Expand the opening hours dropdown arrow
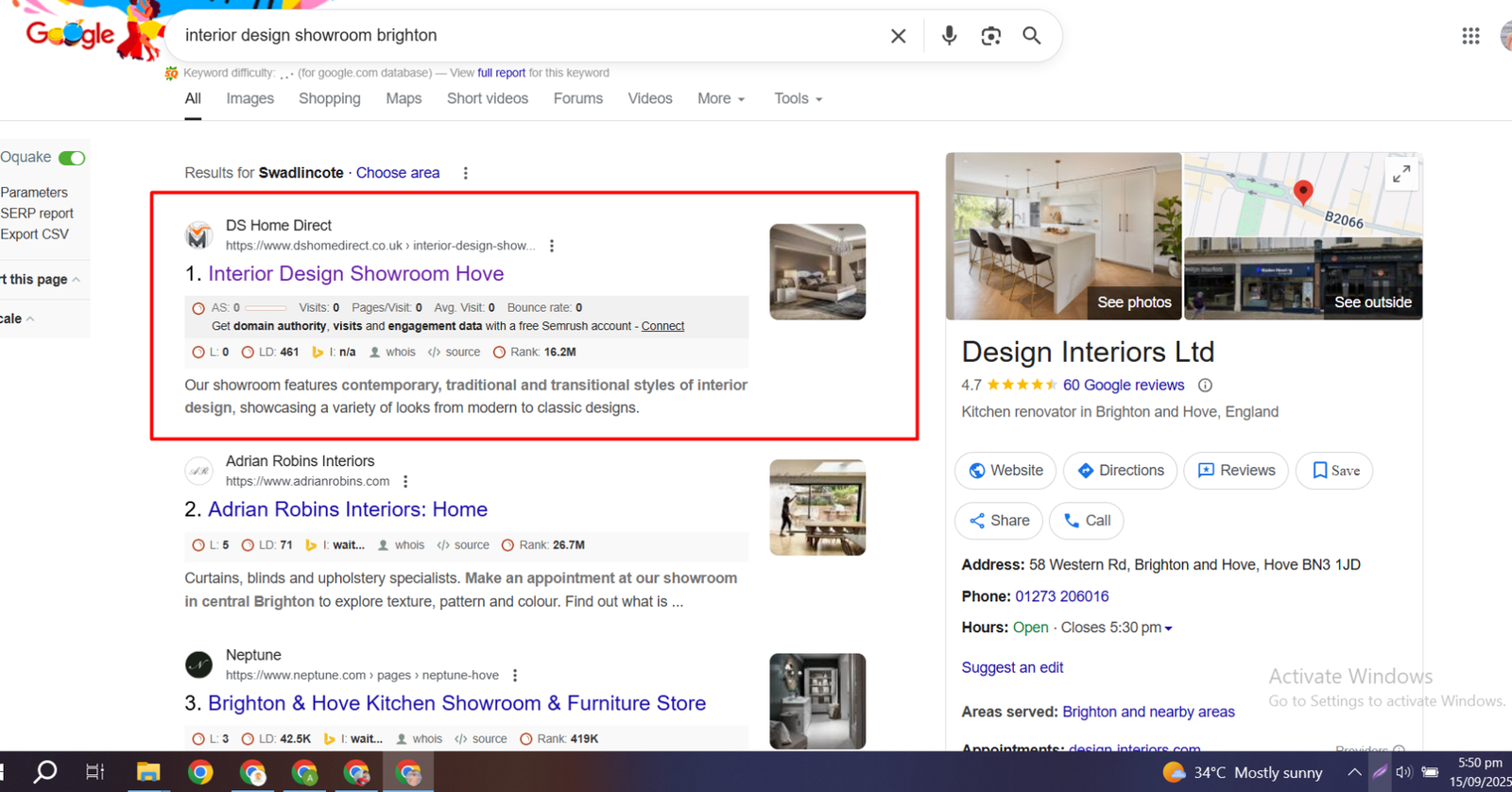 tap(1169, 628)
